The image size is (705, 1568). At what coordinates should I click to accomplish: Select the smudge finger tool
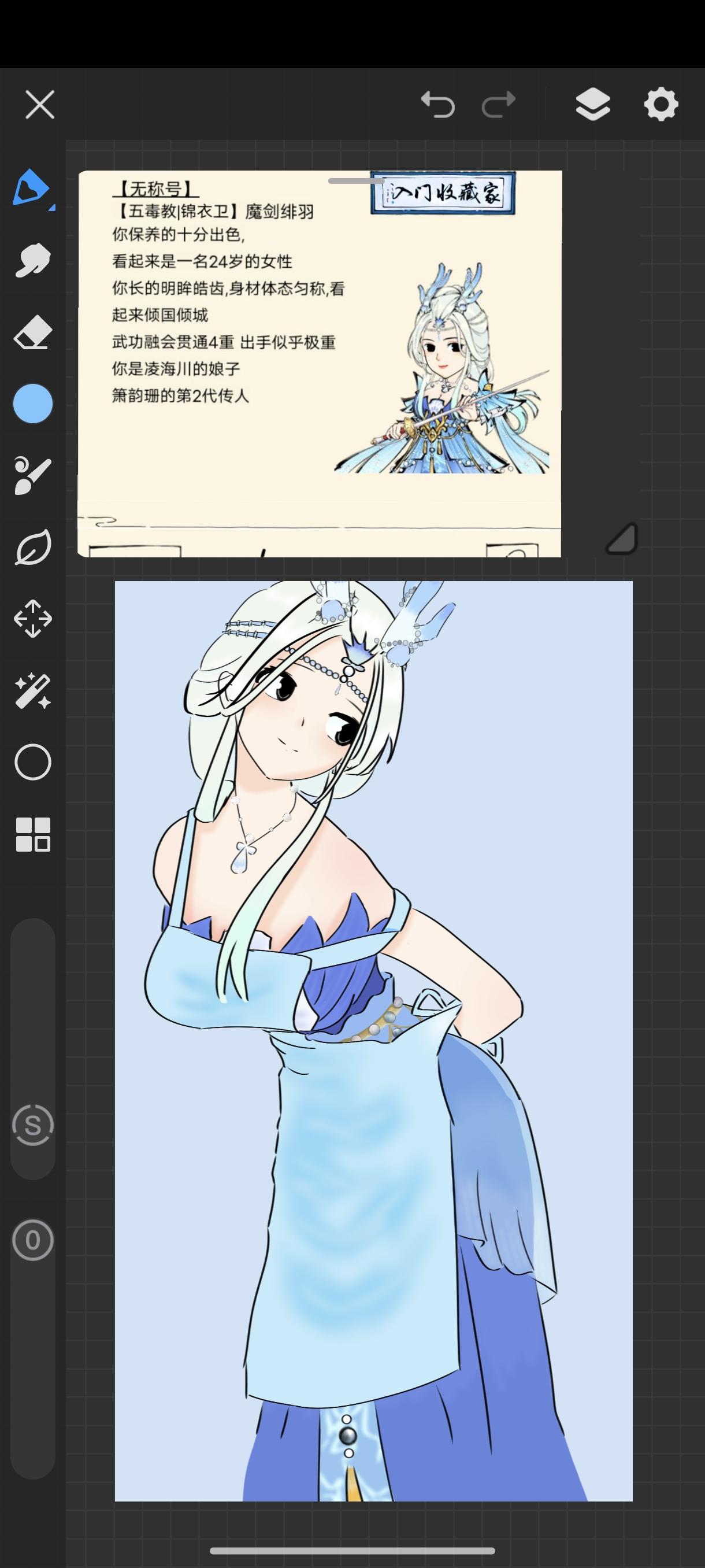click(x=32, y=260)
